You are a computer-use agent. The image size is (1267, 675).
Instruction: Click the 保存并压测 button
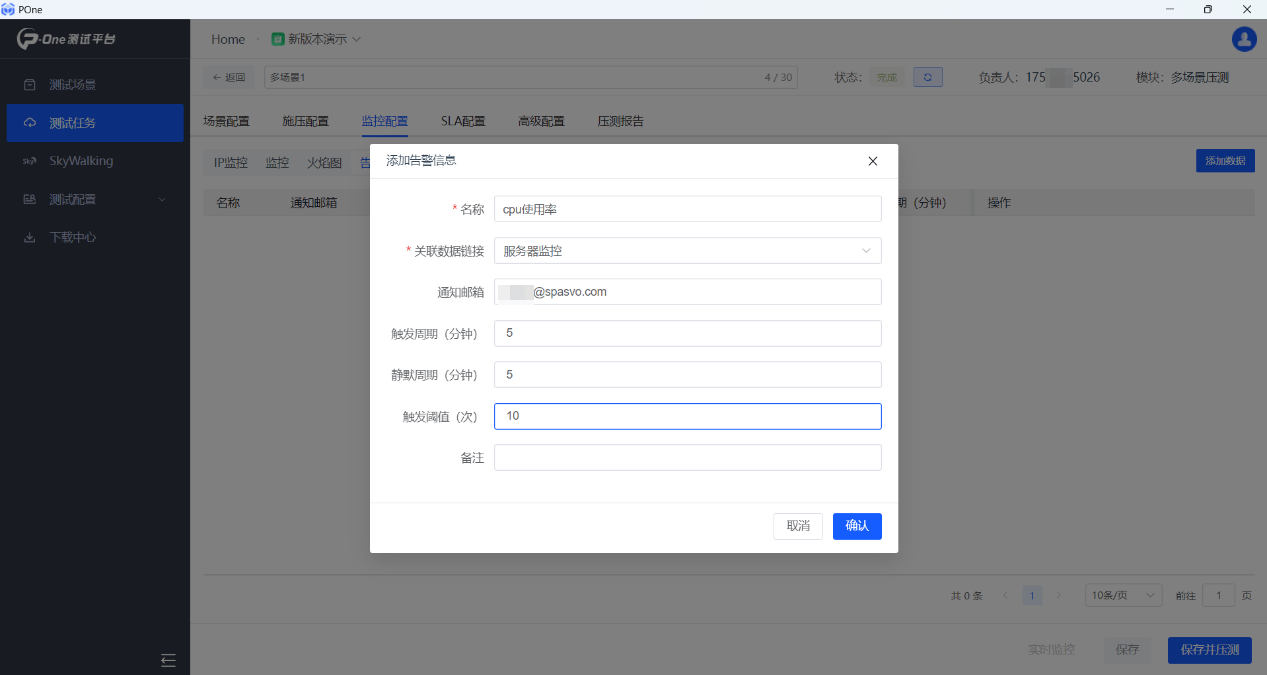(1209, 650)
